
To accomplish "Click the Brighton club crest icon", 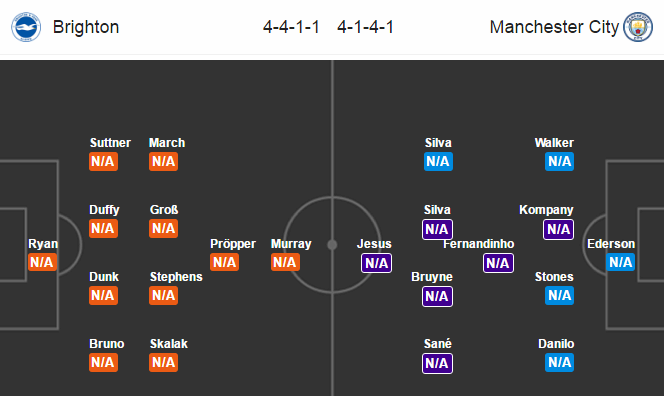I will pyautogui.click(x=26, y=27).
